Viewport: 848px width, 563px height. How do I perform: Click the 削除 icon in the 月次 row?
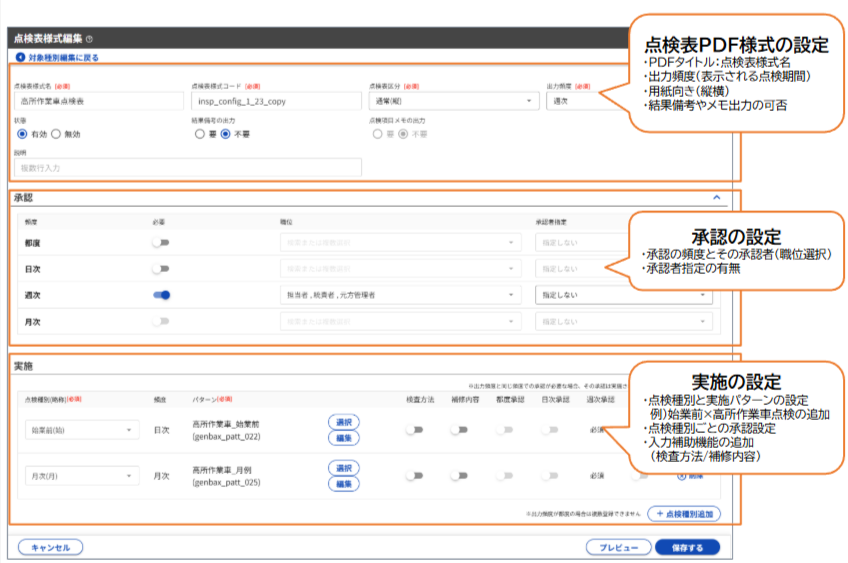click(x=683, y=476)
